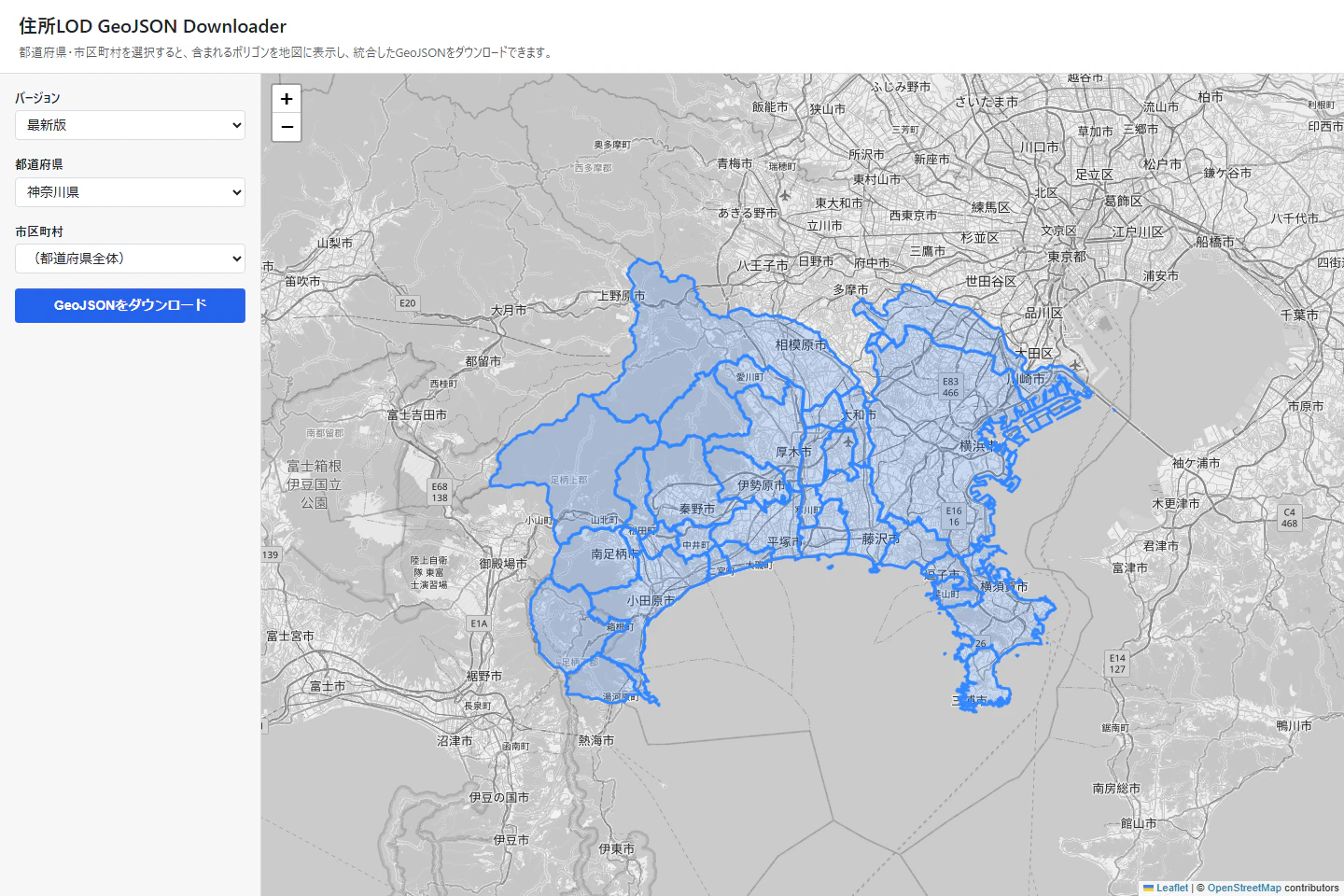This screenshot has width=1344, height=896.
Task: Click the 富士吉田市 label on the map
Action: [x=417, y=415]
